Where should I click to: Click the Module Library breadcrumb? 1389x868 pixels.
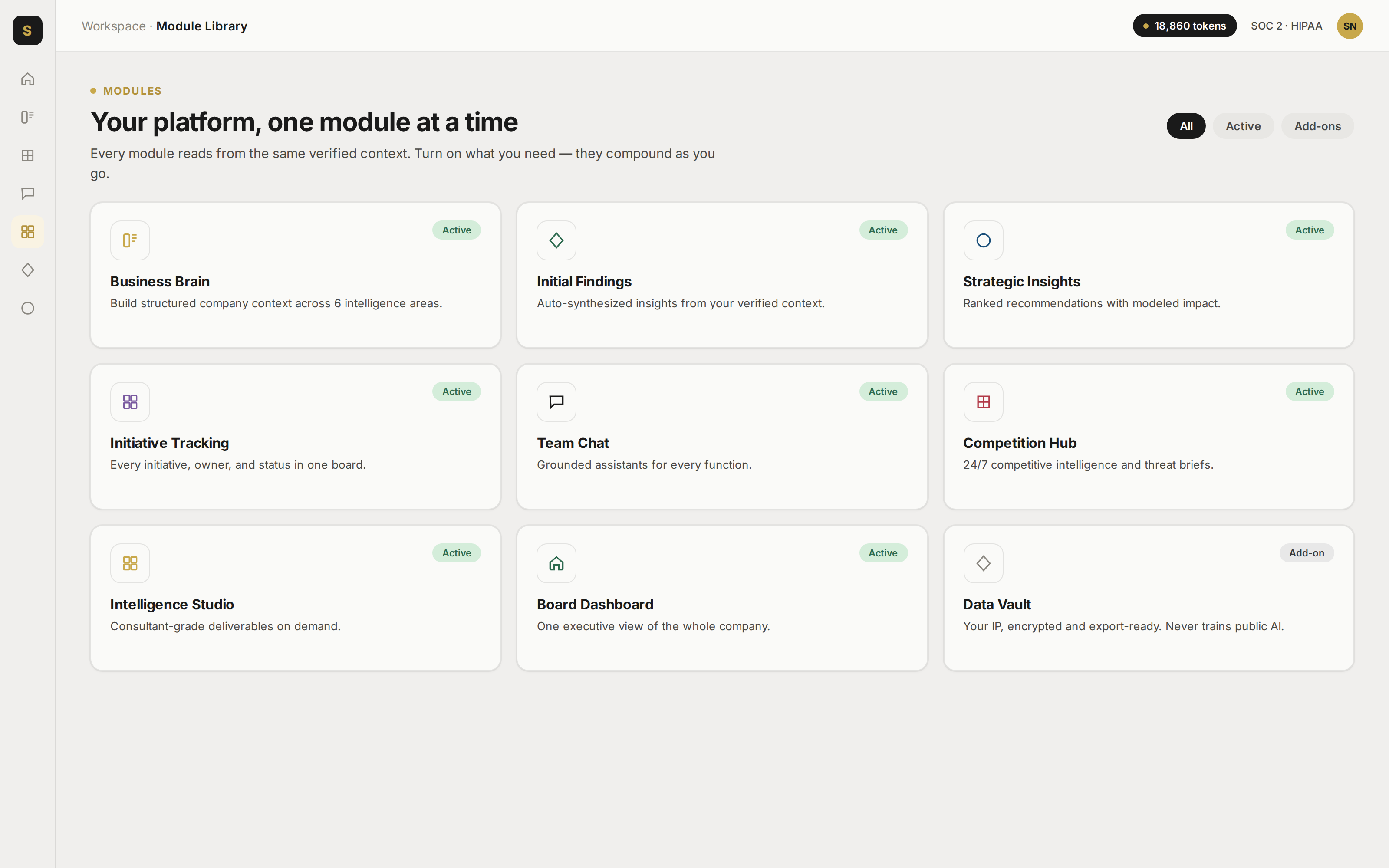(x=201, y=26)
